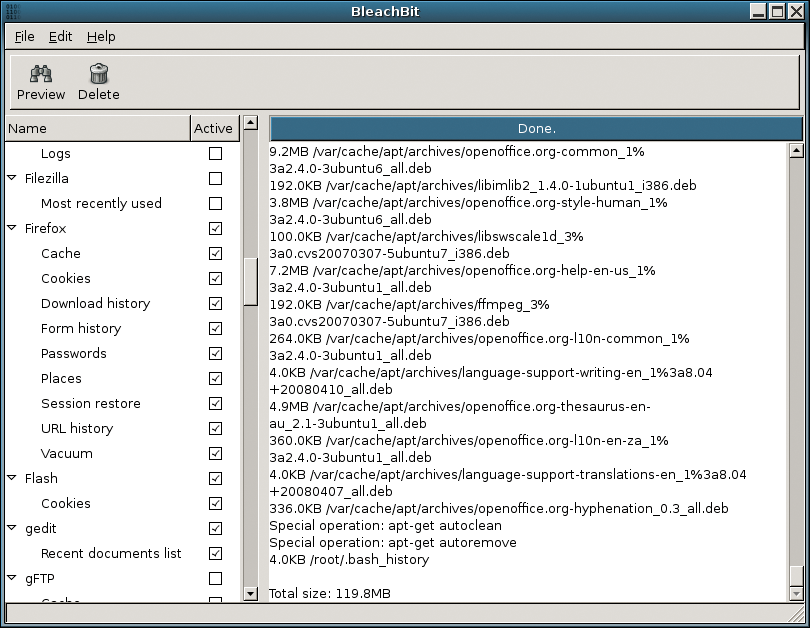Select the Passwords tree item
Screen dimensions: 810x628
tap(74, 354)
